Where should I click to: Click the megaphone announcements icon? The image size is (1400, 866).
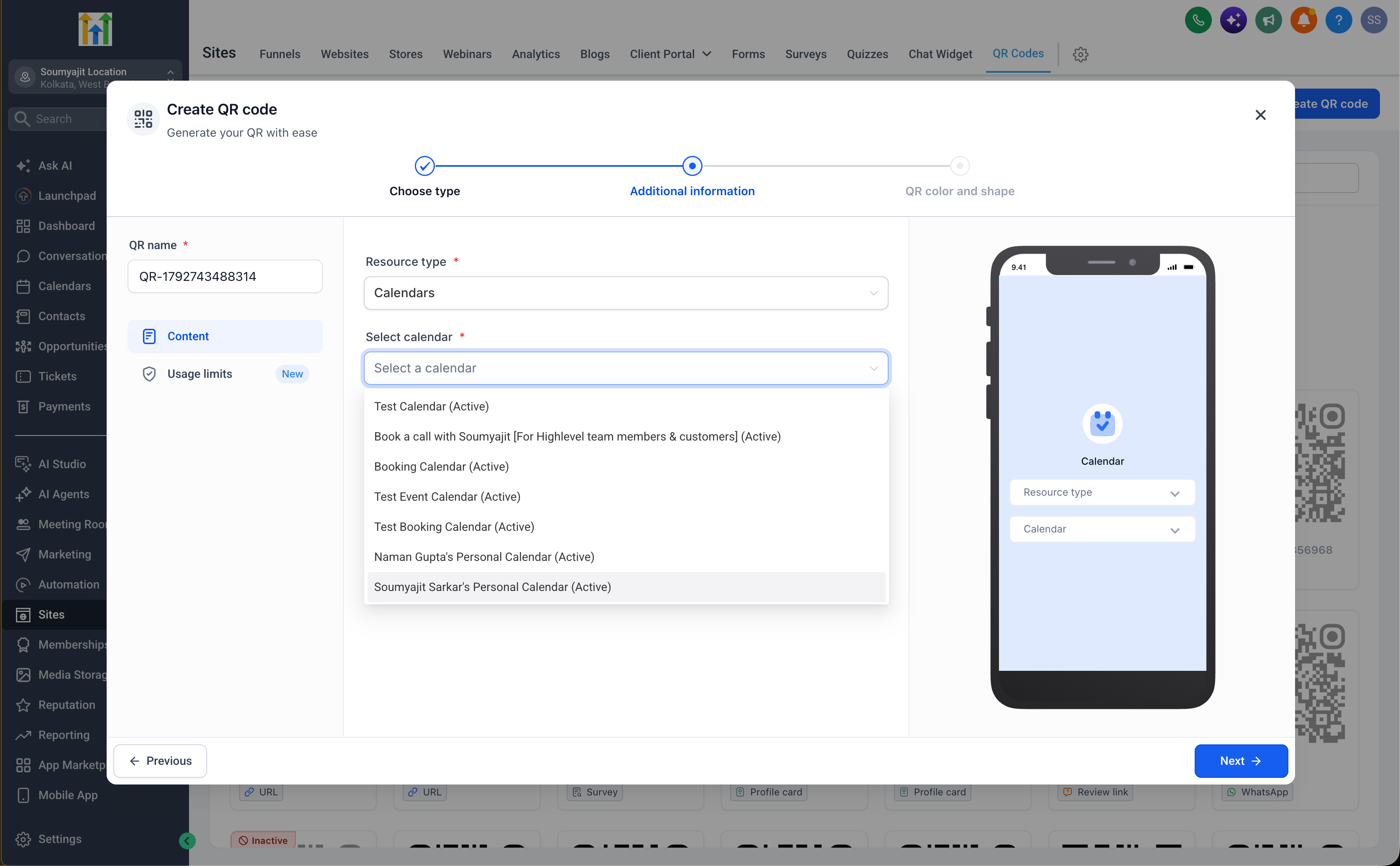click(x=1268, y=20)
